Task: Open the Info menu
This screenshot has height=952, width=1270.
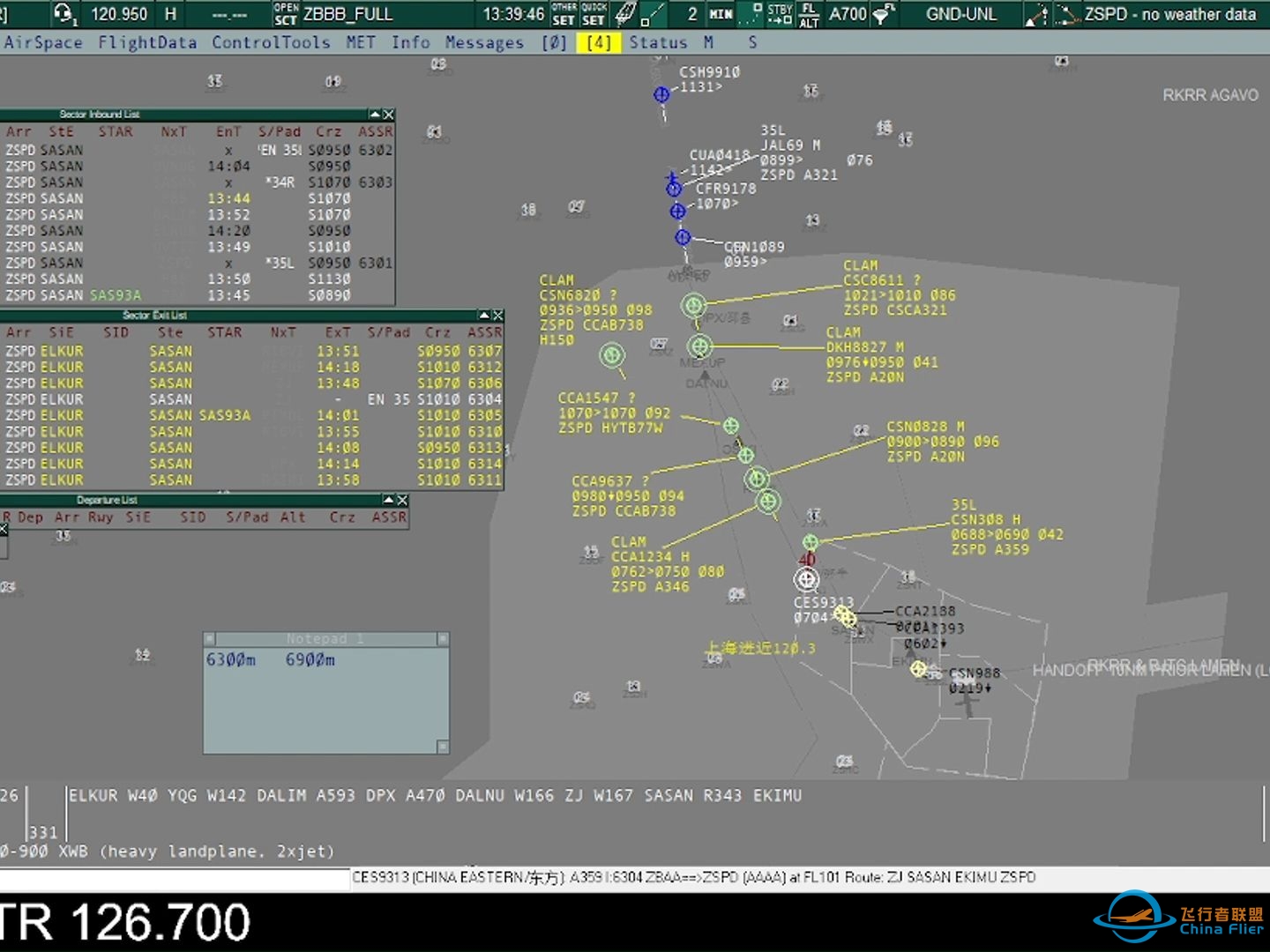Action: point(411,42)
